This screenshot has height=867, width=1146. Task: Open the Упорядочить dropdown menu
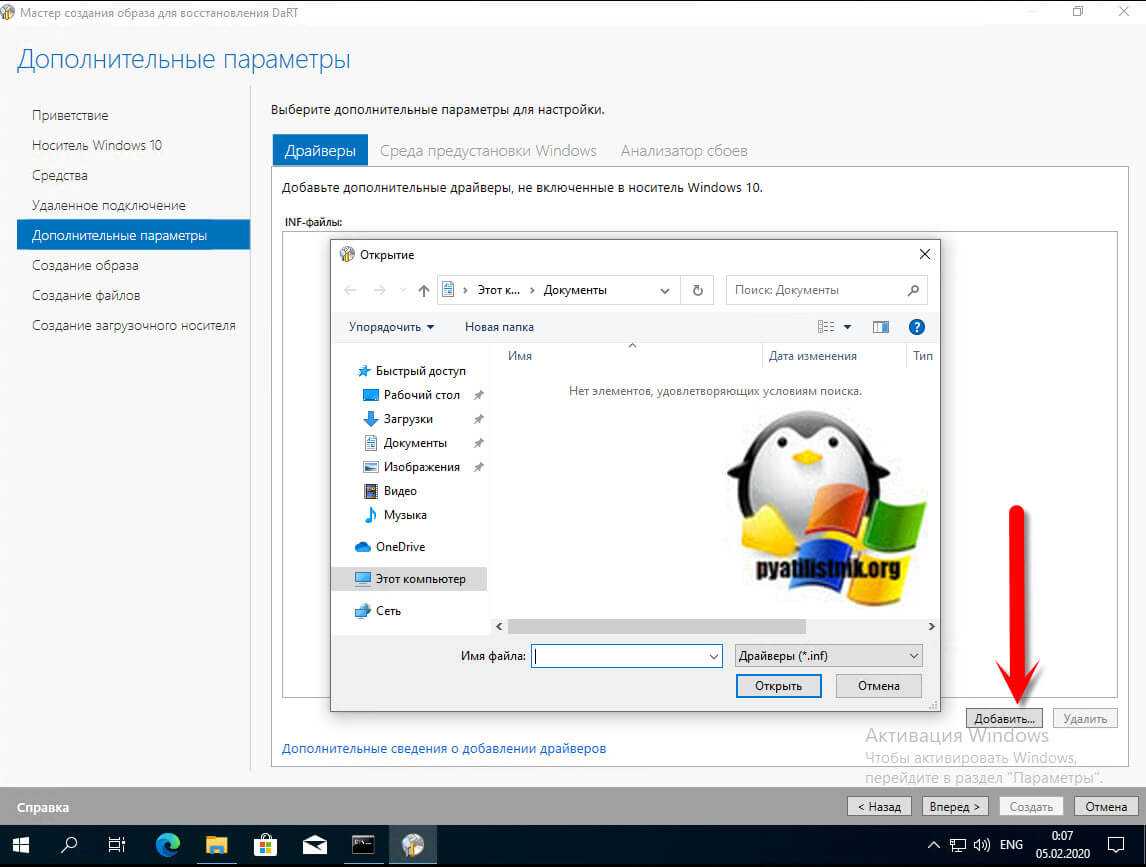(x=391, y=327)
